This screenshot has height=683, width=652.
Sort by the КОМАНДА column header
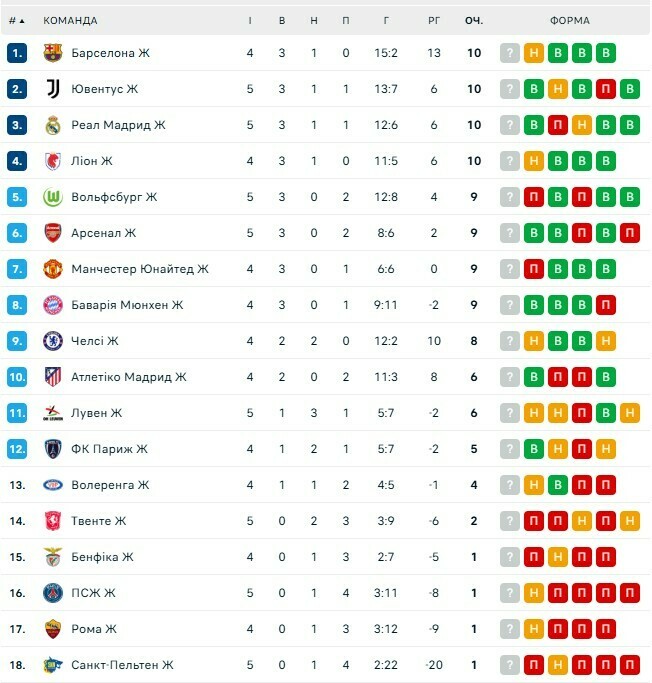point(71,20)
